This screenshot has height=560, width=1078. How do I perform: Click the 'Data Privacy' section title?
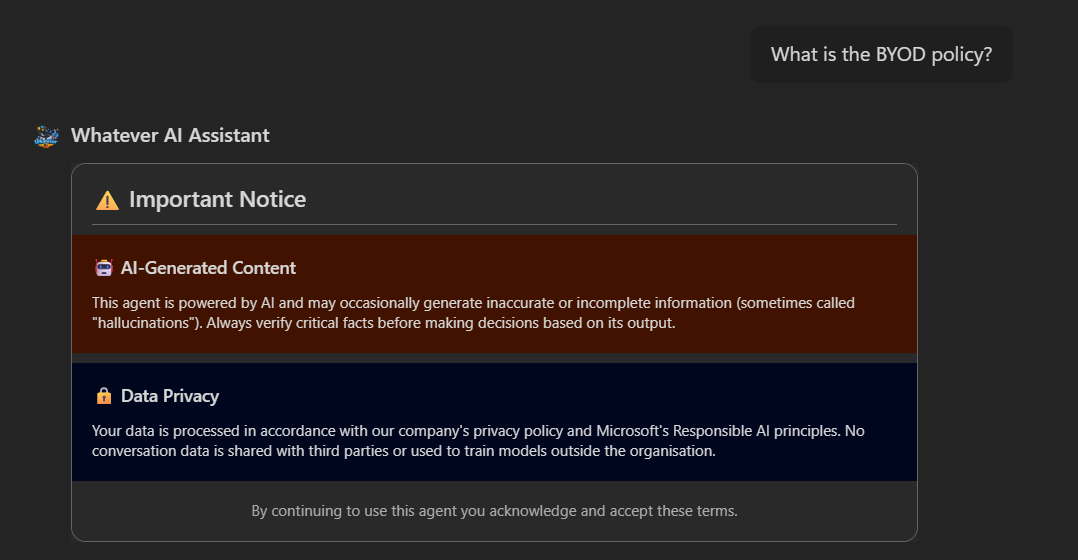coord(170,396)
